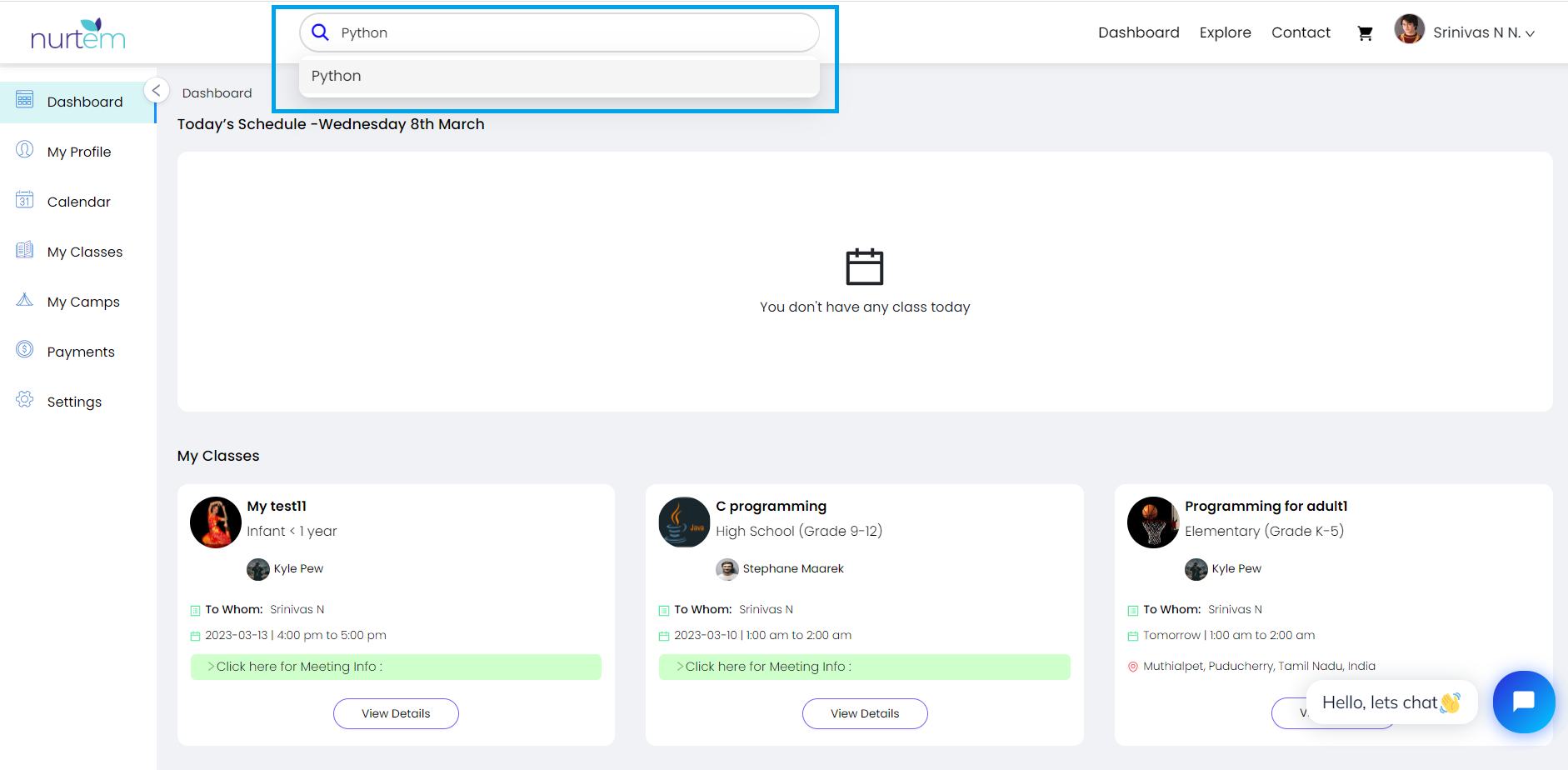Image resolution: width=1568 pixels, height=770 pixels.
Task: Click the My Camps tent icon
Action: [x=25, y=300]
